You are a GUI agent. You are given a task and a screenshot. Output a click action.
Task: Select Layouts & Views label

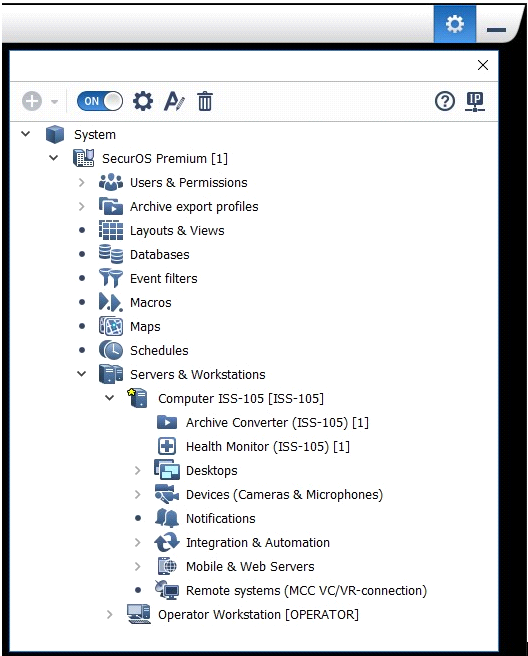coord(177,231)
